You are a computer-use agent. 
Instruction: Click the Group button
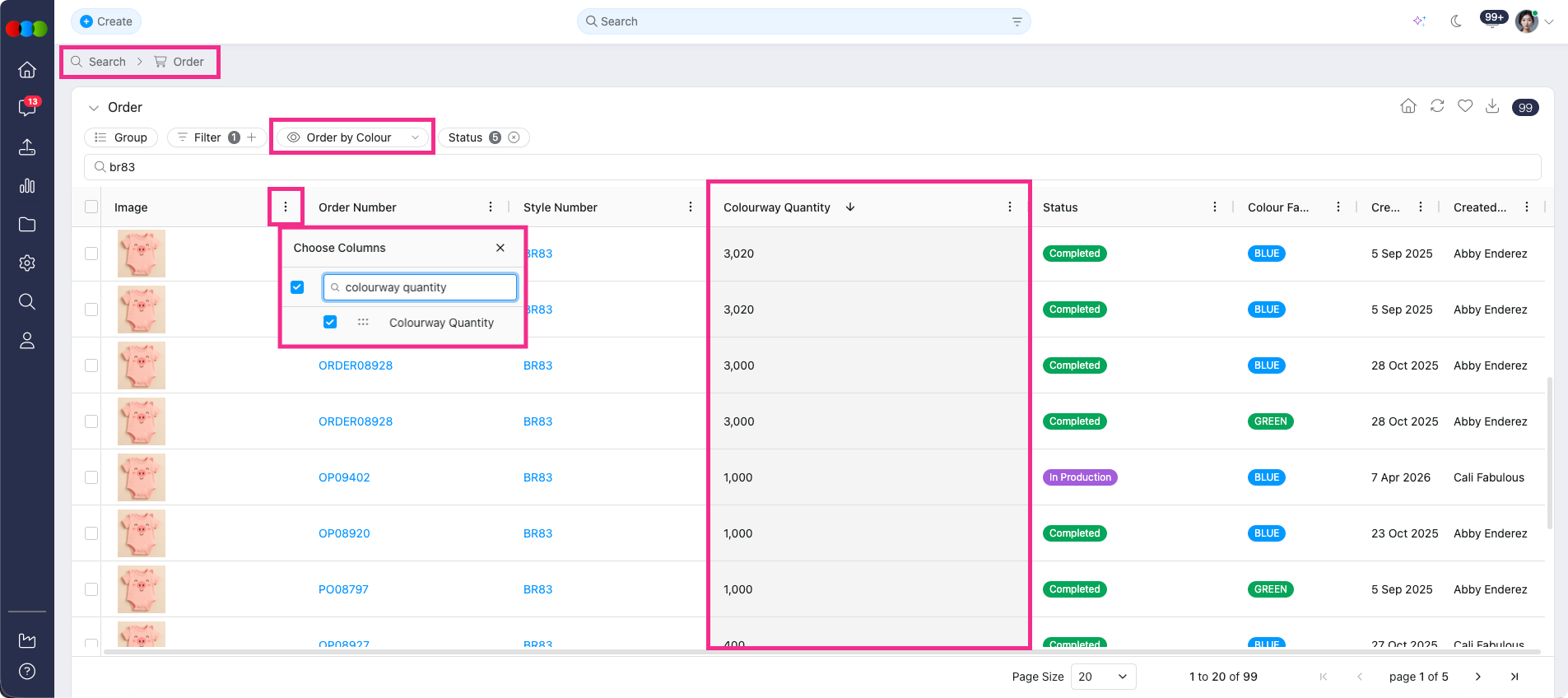pyautogui.click(x=121, y=137)
